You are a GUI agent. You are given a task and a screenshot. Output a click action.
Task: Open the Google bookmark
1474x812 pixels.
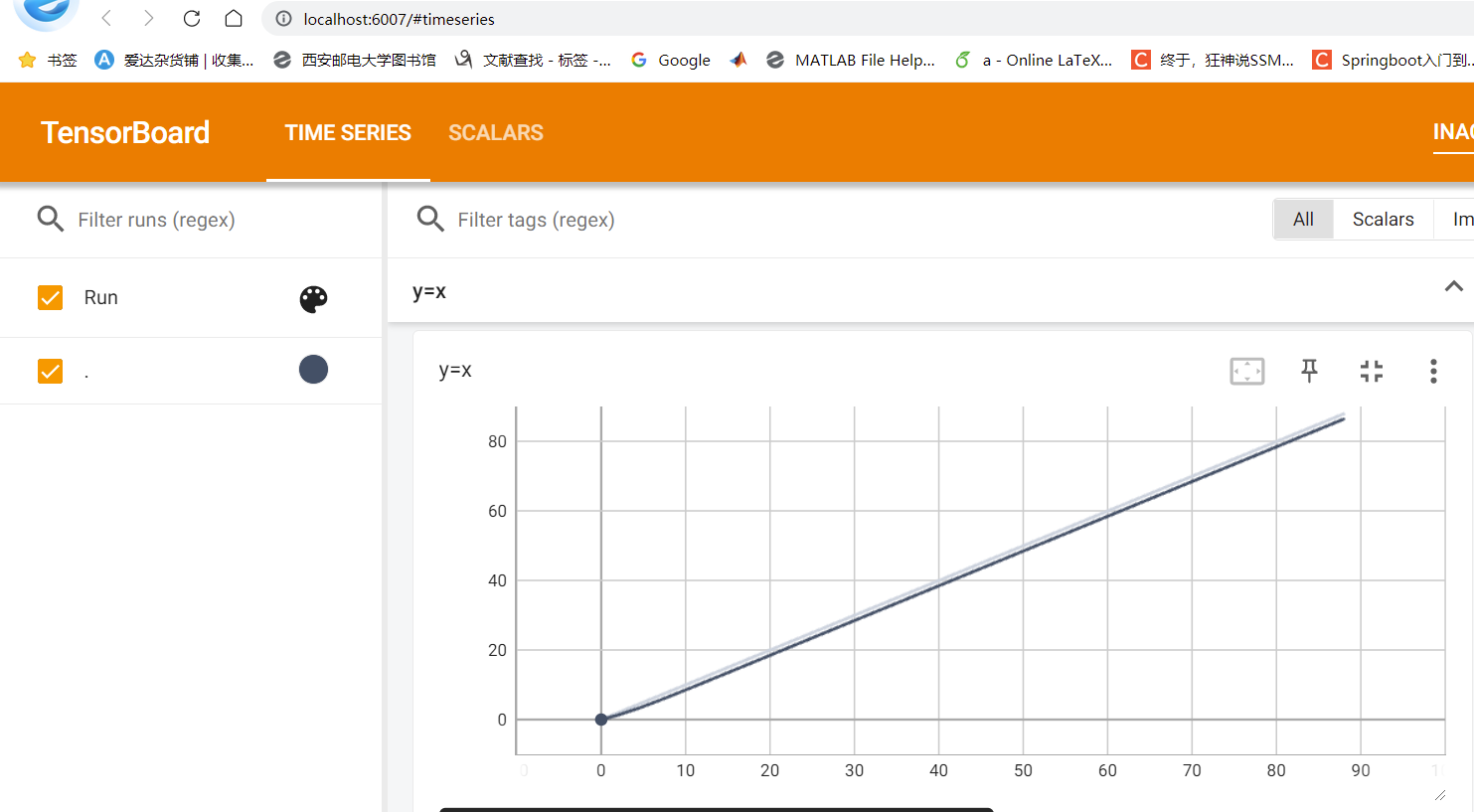point(671,59)
